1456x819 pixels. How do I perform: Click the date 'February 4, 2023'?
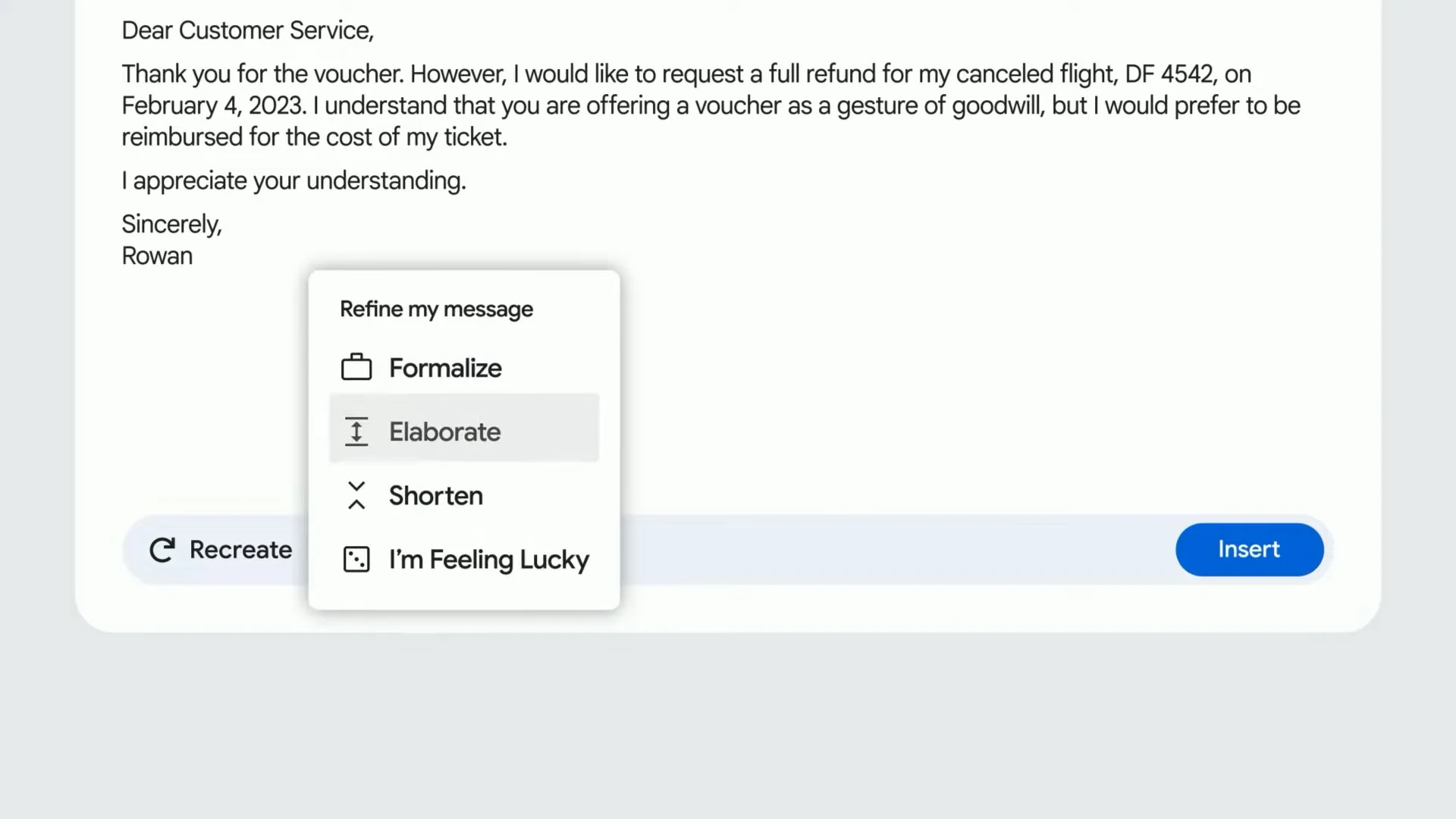pyautogui.click(x=214, y=105)
